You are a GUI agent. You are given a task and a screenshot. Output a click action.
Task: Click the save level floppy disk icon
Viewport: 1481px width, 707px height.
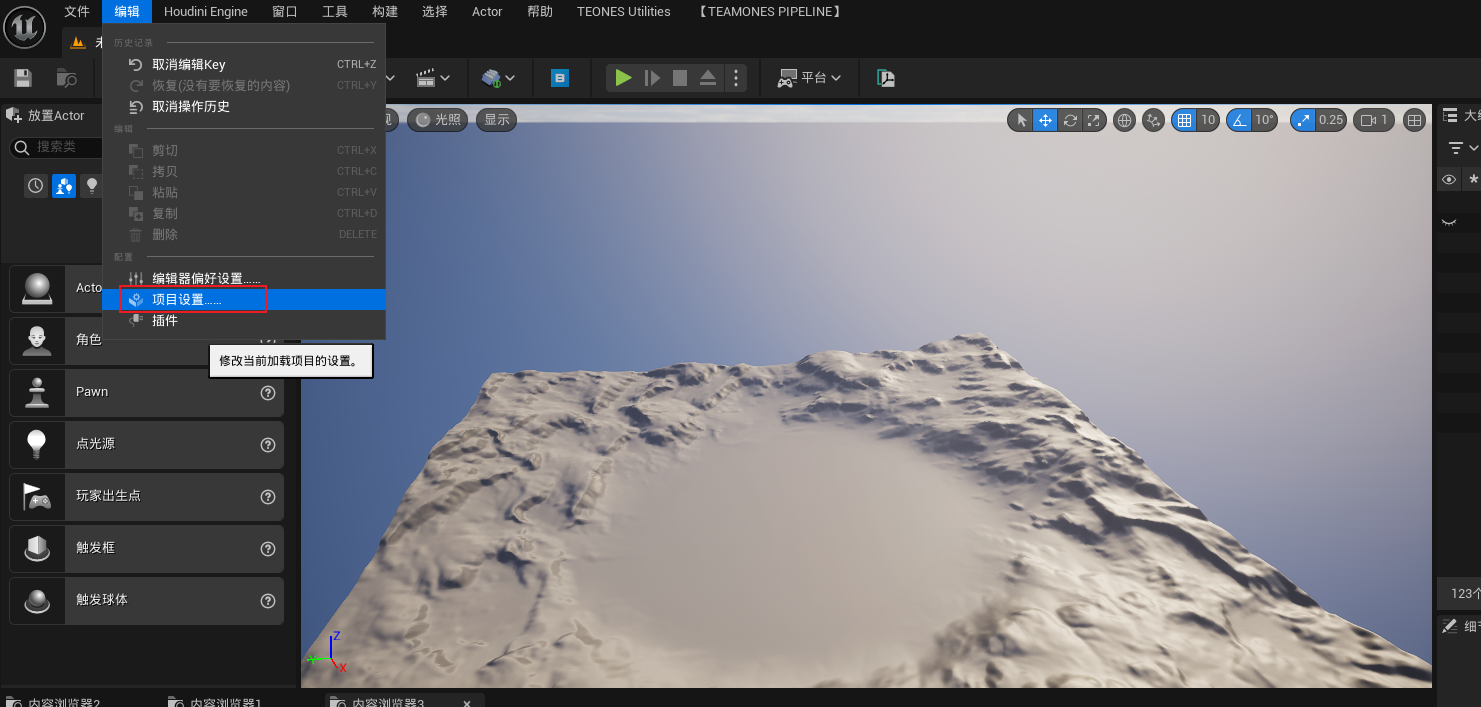click(x=23, y=78)
